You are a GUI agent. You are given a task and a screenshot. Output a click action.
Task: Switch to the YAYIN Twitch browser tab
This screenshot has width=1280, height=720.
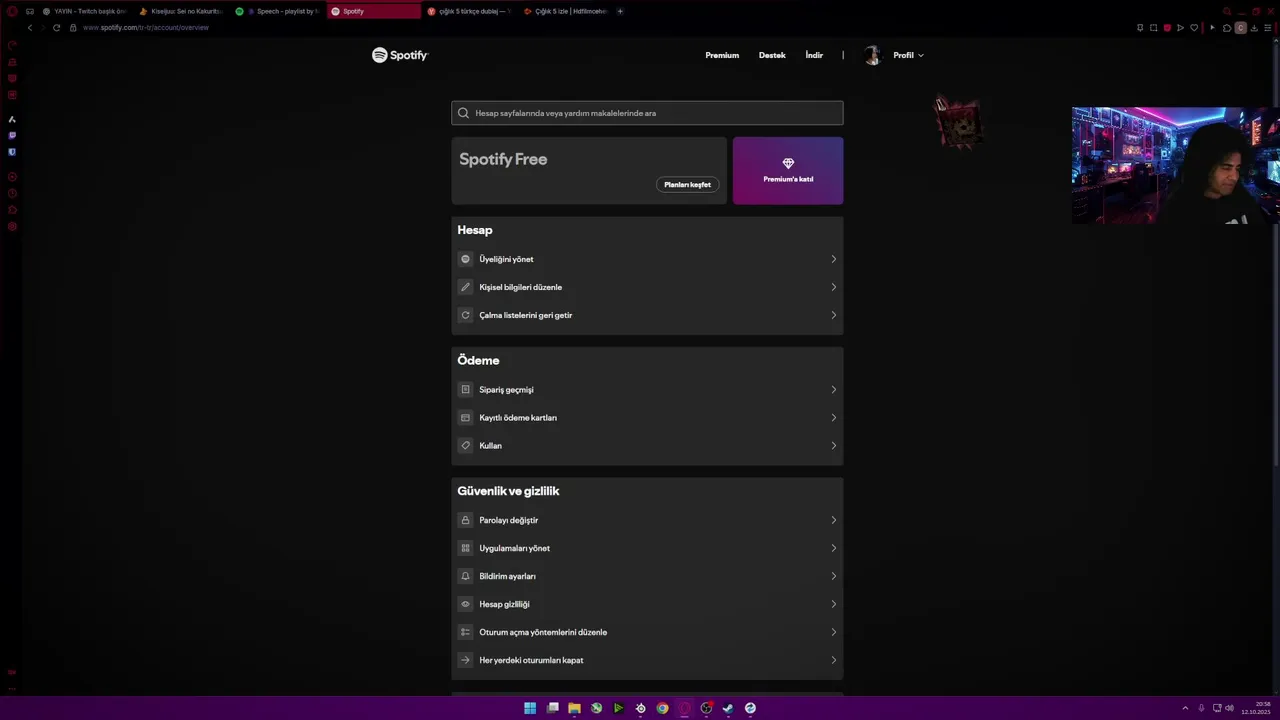pos(84,11)
